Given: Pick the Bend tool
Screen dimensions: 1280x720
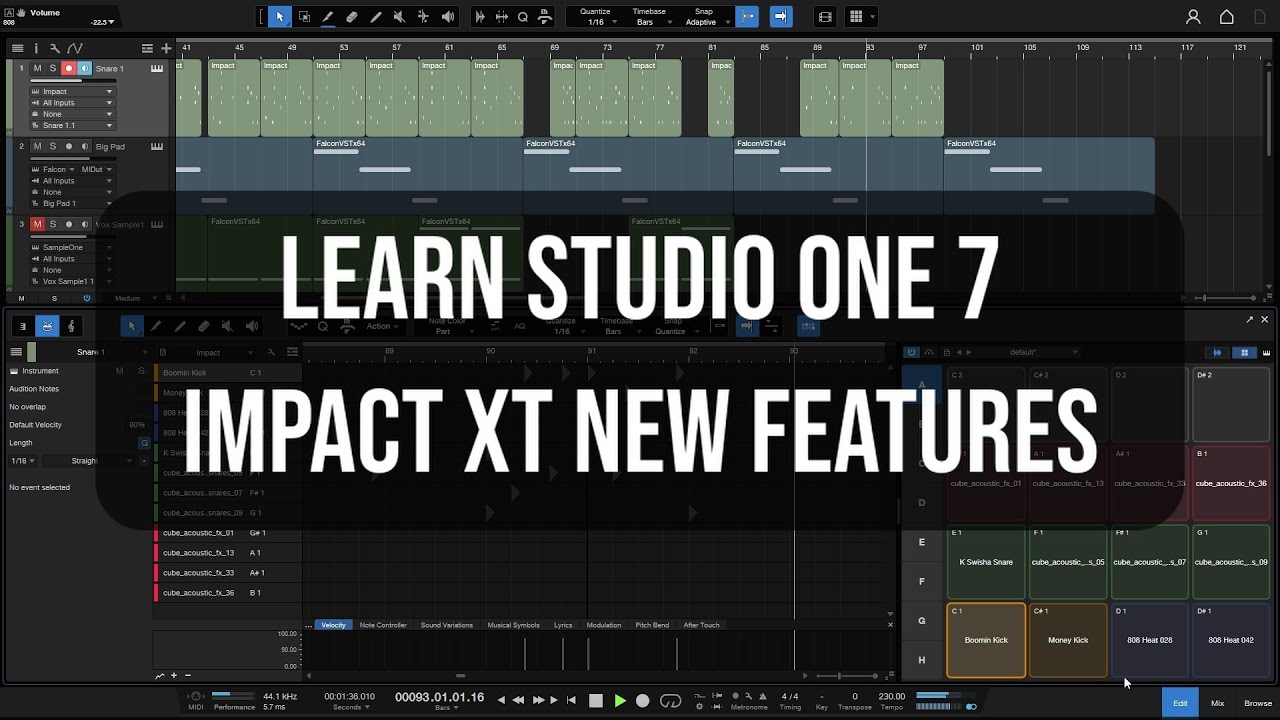Looking at the screenshot, I should pos(424,16).
